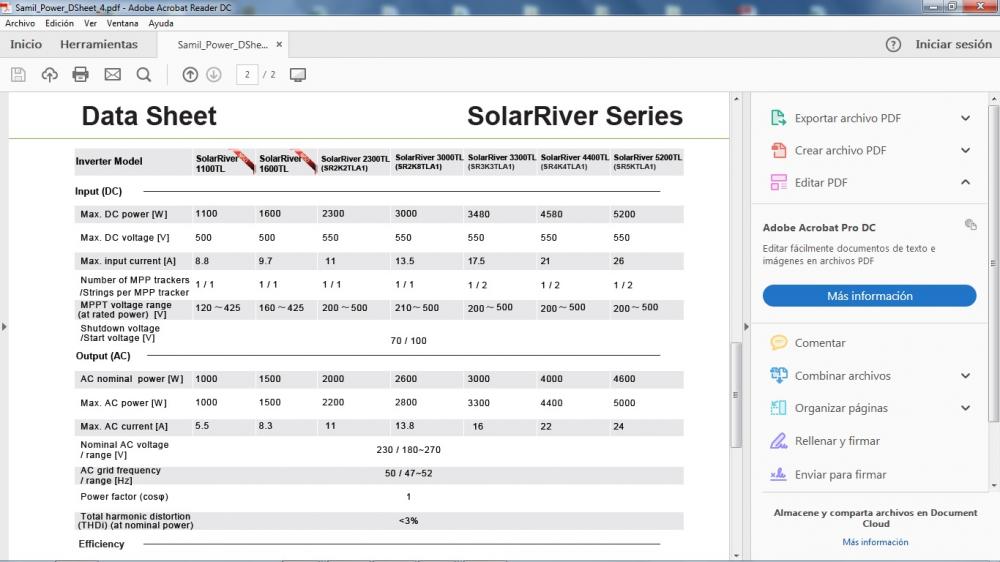The width and height of the screenshot is (1000, 562).
Task: Show left navigation pane arrow
Action: click(4, 327)
